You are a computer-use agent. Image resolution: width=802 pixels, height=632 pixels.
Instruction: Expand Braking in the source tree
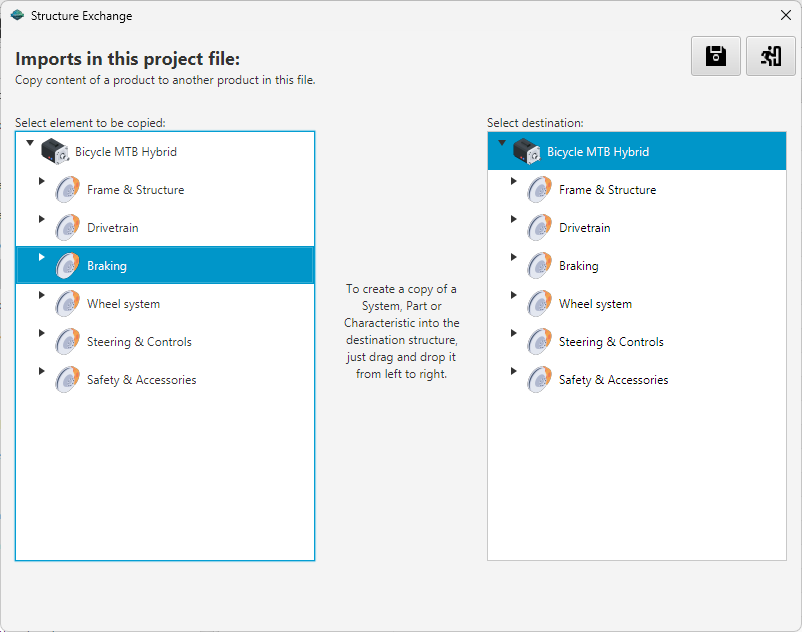tap(42, 258)
